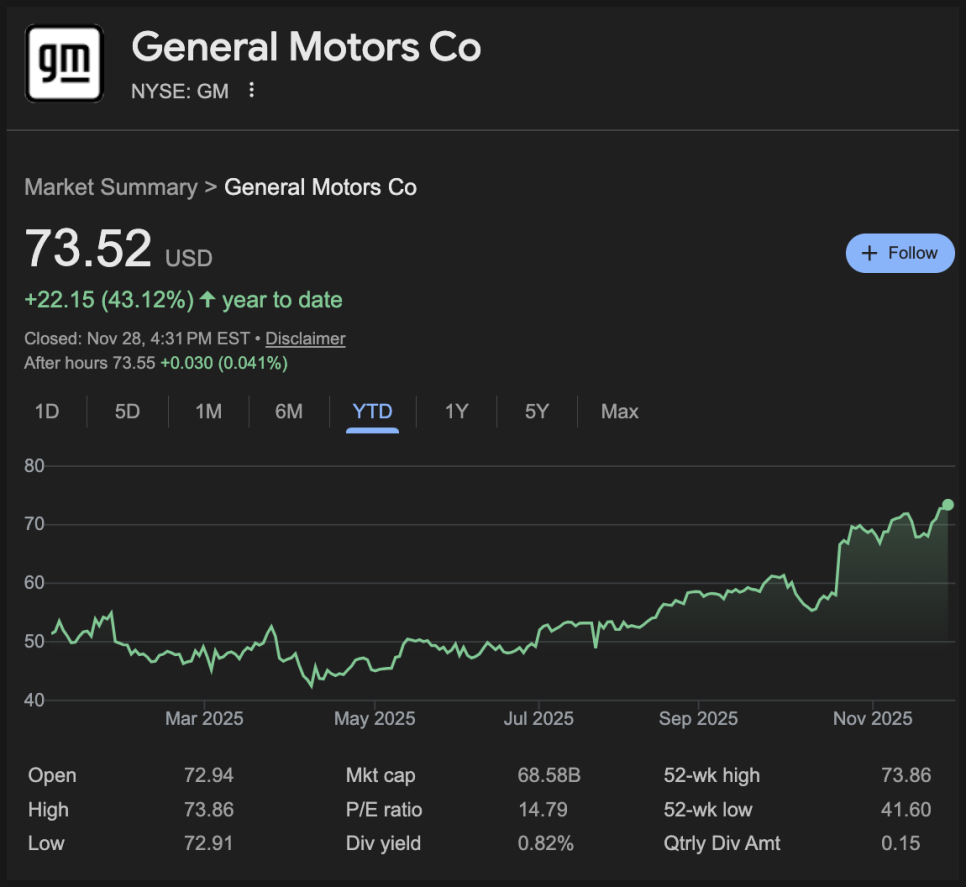Click the Mkt cap label
The image size is (966, 887).
(x=380, y=775)
